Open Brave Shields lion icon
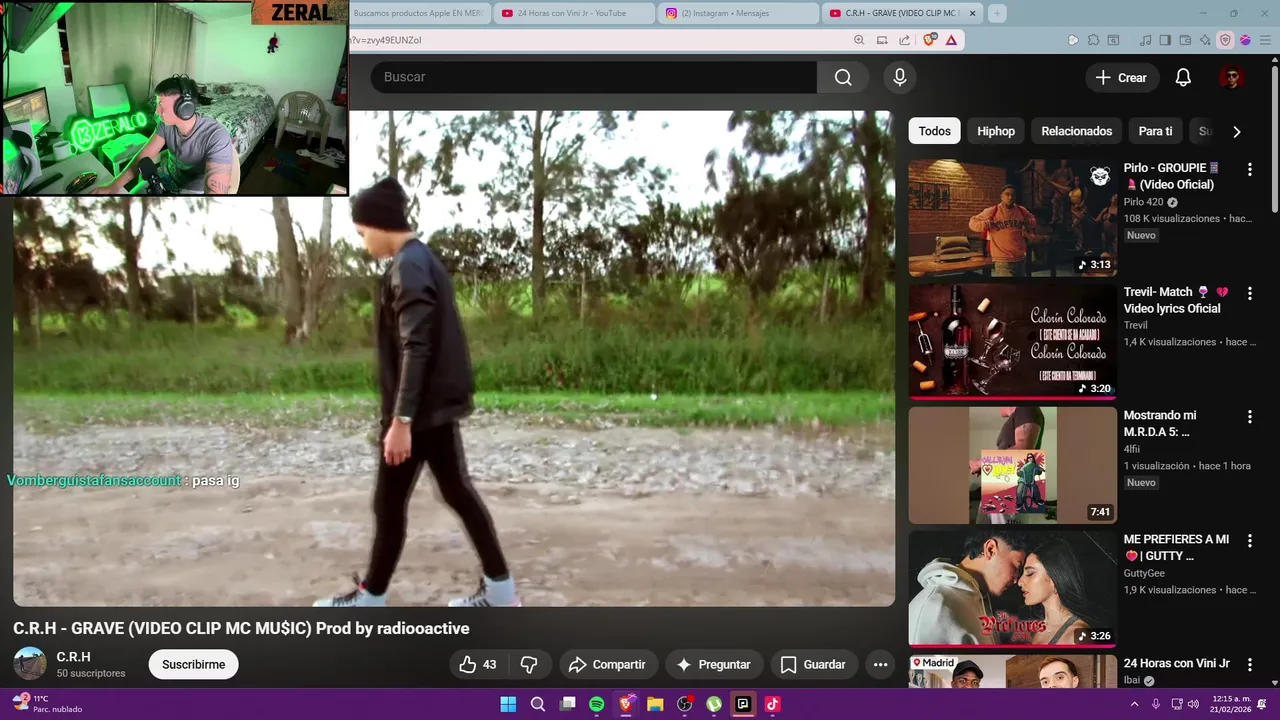 (x=929, y=40)
